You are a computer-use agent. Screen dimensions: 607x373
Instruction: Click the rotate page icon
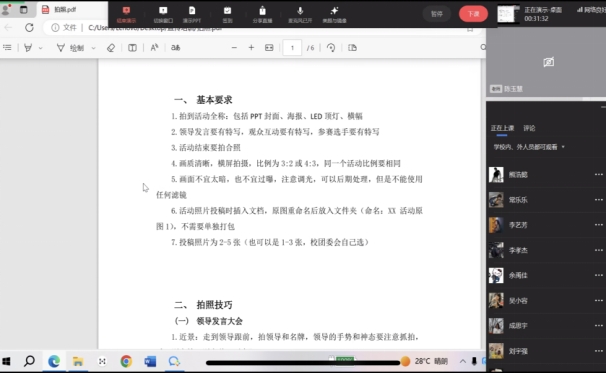pos(331,48)
